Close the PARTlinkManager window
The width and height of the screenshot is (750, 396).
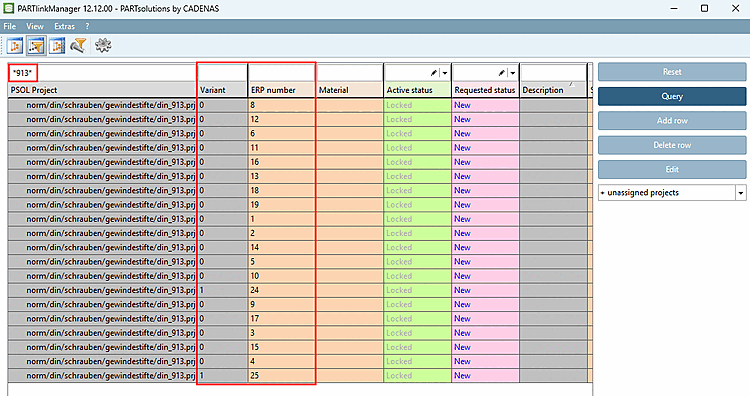736,8
